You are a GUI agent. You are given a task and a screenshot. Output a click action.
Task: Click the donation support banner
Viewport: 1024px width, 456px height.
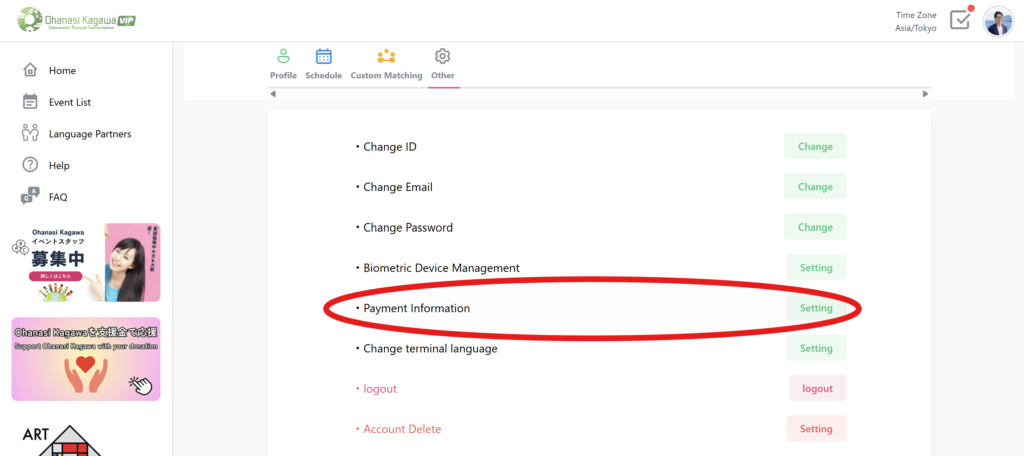86,359
